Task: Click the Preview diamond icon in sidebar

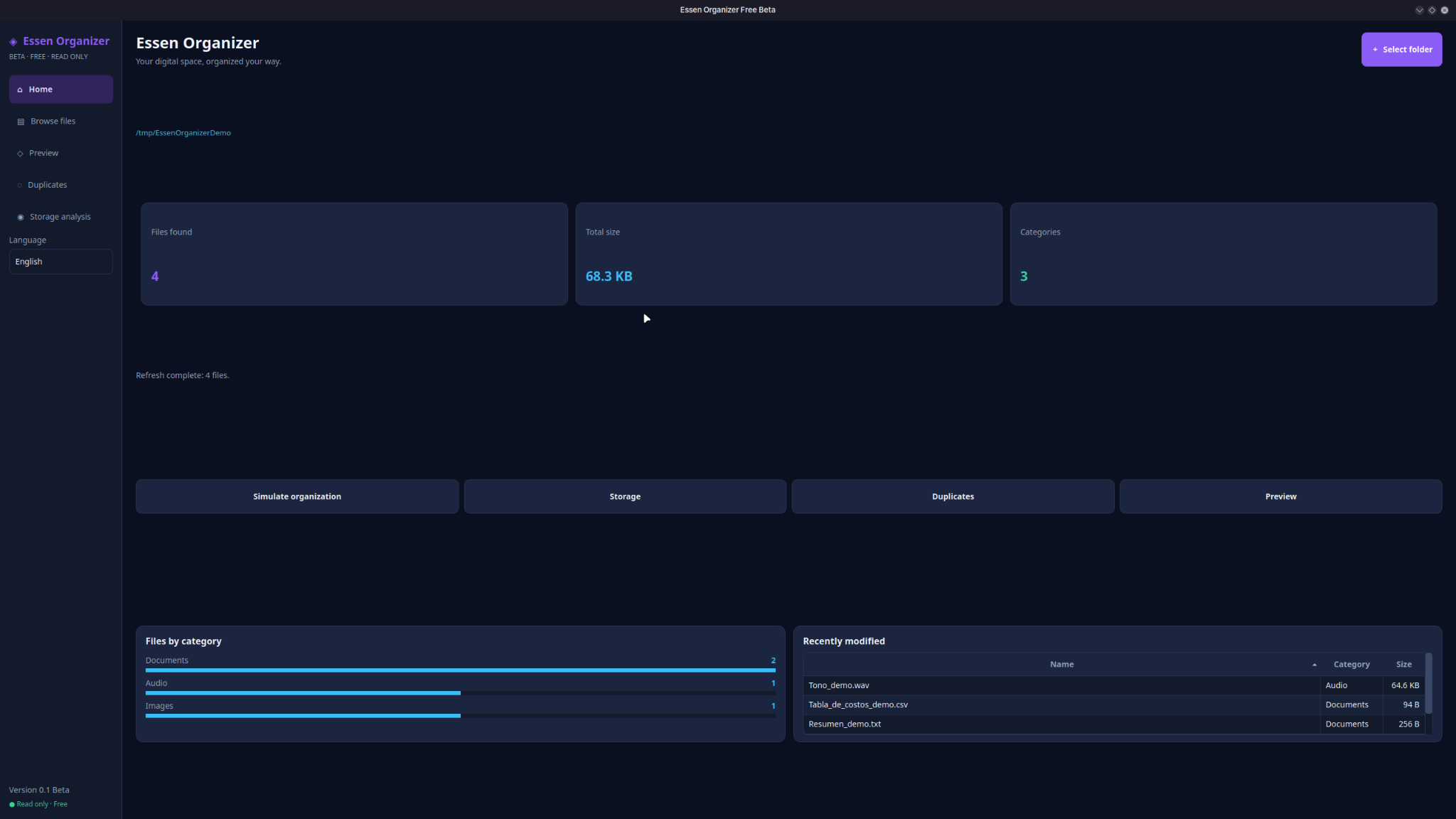Action: coord(20,154)
